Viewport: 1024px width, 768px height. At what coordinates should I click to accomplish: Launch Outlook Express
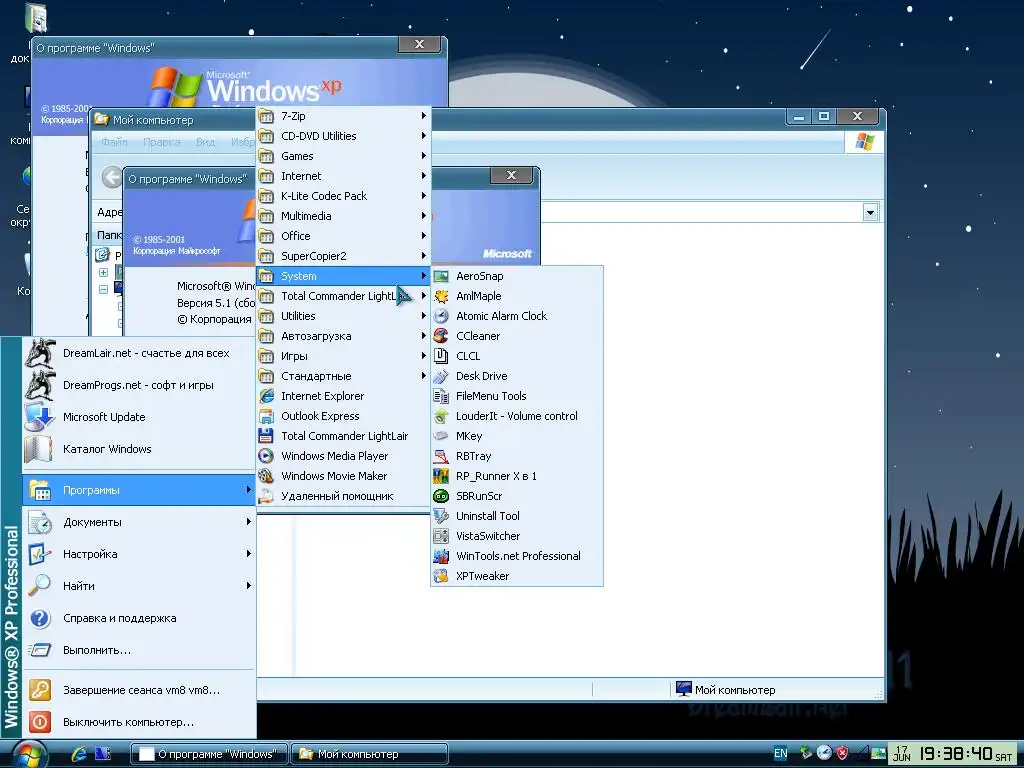point(344,416)
